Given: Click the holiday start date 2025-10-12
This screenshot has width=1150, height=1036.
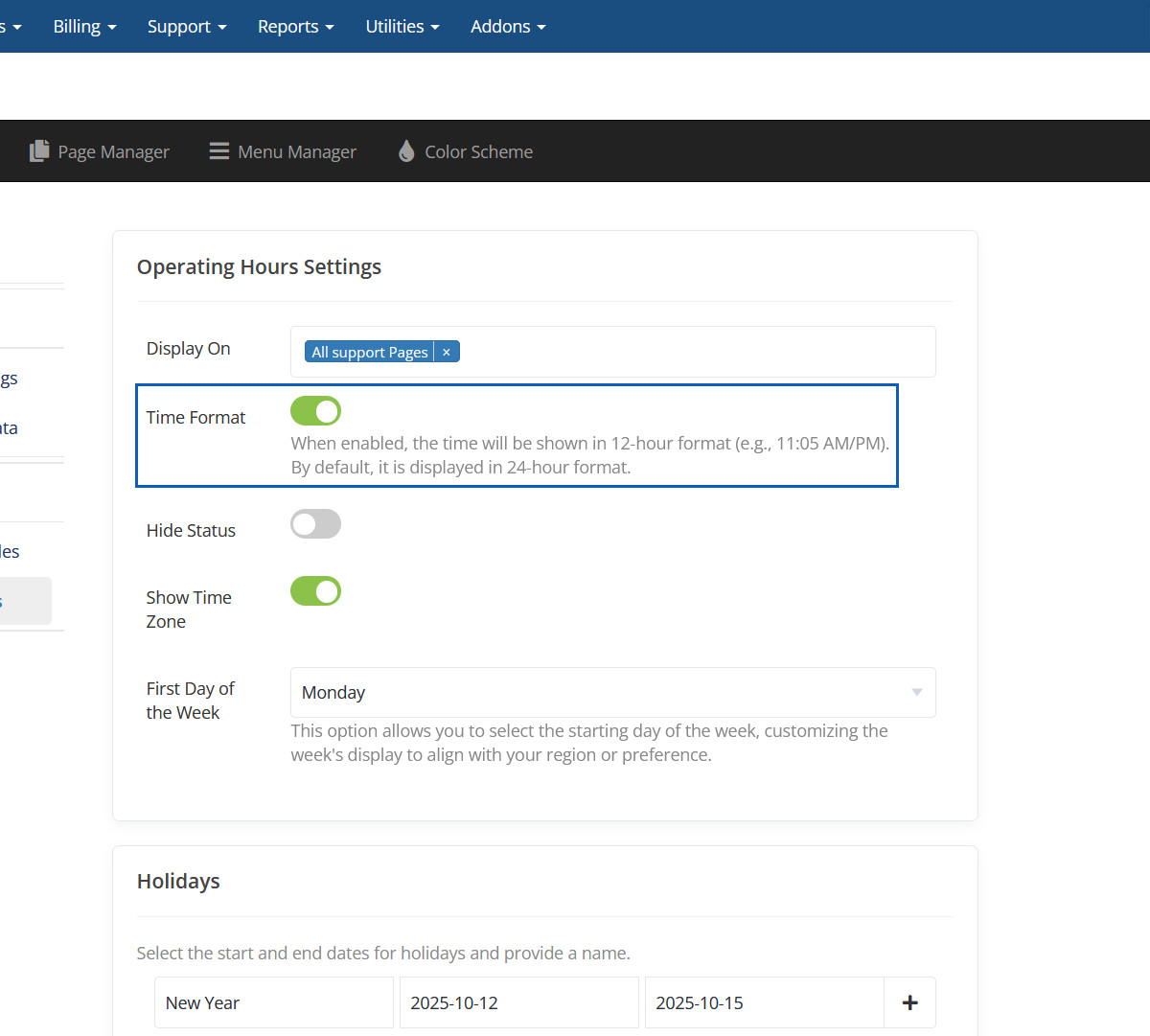Looking at the screenshot, I should click(518, 1002).
